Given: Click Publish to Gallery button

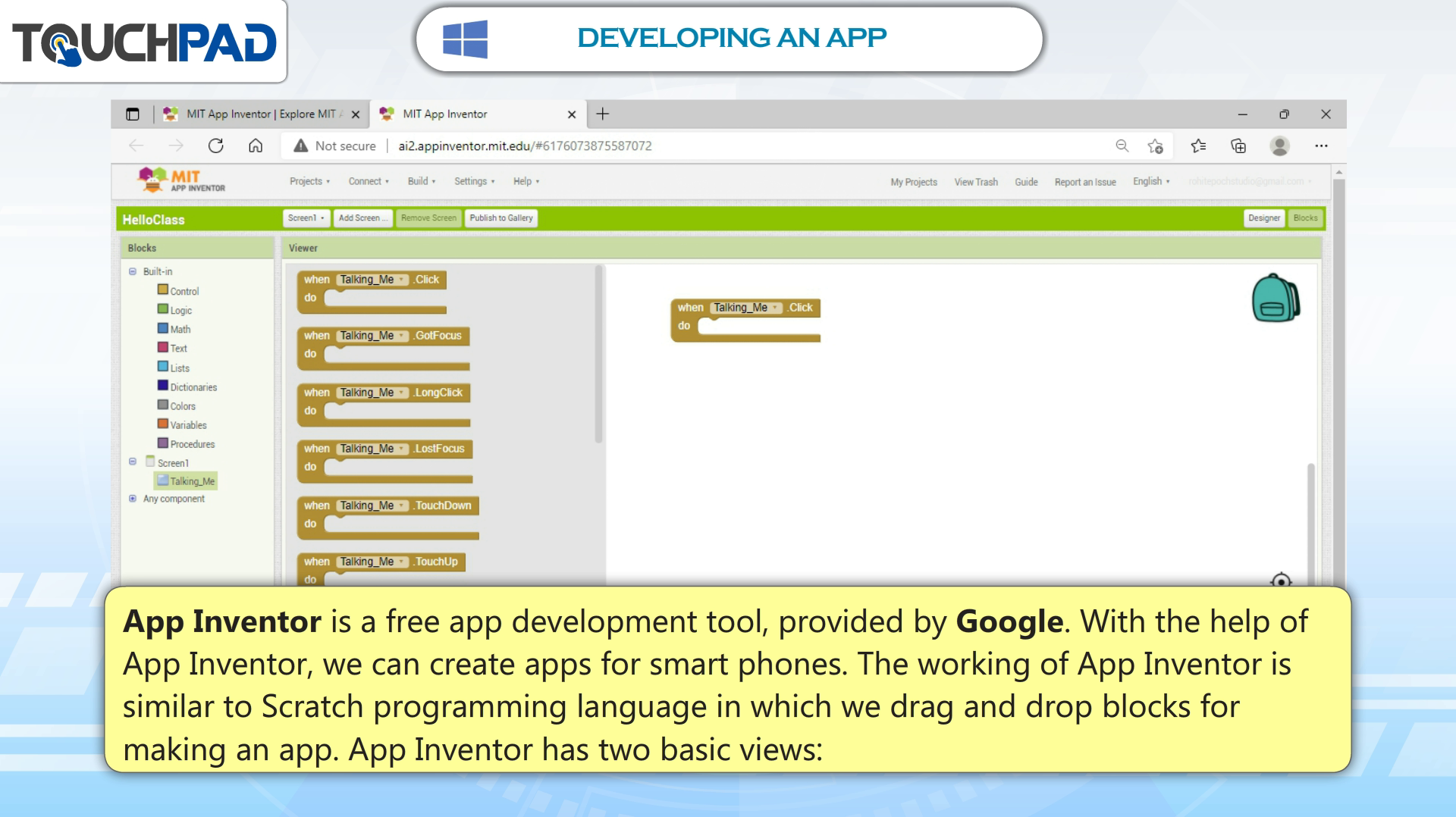Looking at the screenshot, I should pos(501,218).
